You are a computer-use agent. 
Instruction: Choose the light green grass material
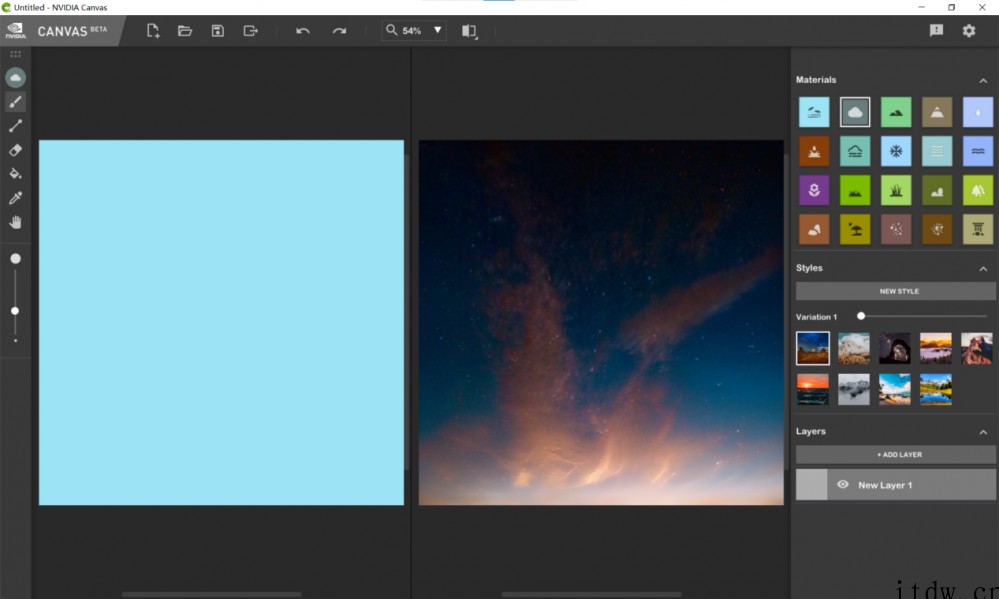coord(896,191)
